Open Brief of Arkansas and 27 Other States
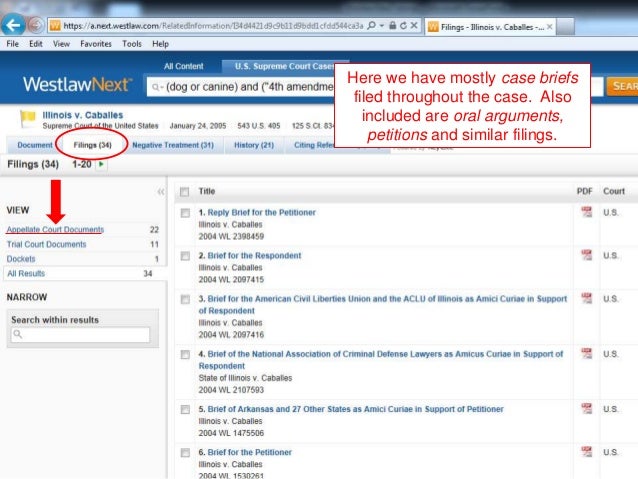The width and height of the screenshot is (638, 479). pyautogui.click(x=356, y=409)
